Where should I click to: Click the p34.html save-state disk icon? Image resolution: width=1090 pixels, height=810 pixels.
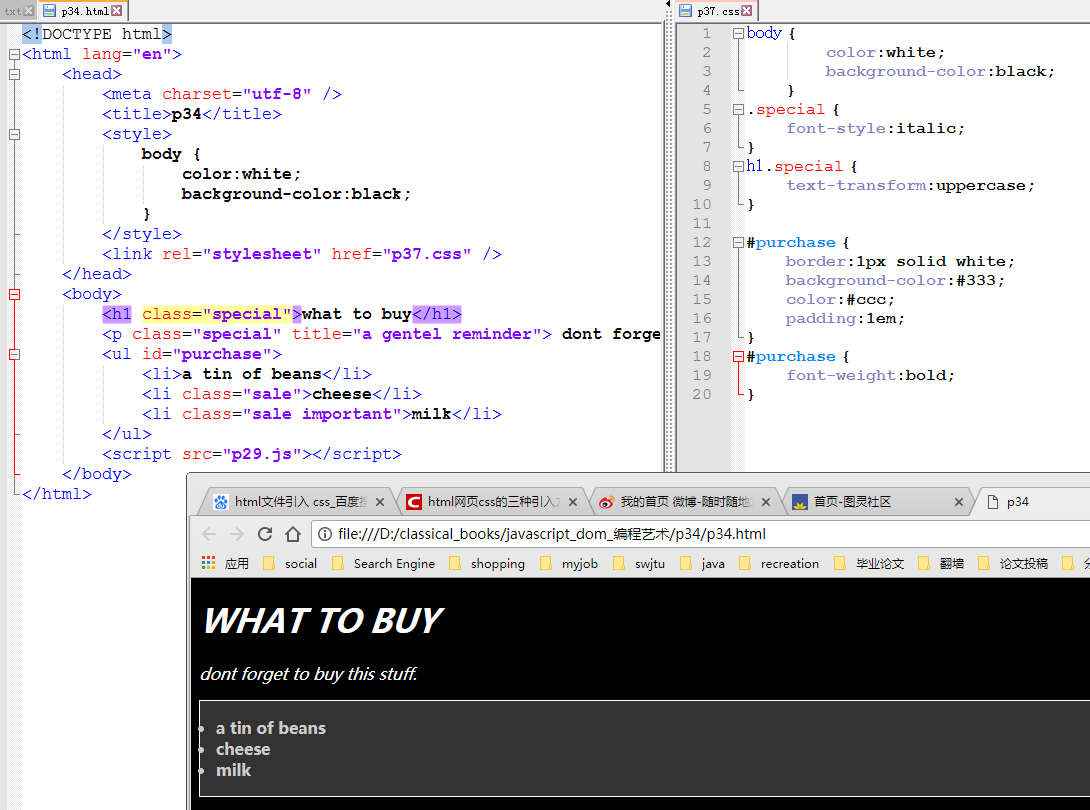pyautogui.click(x=49, y=10)
